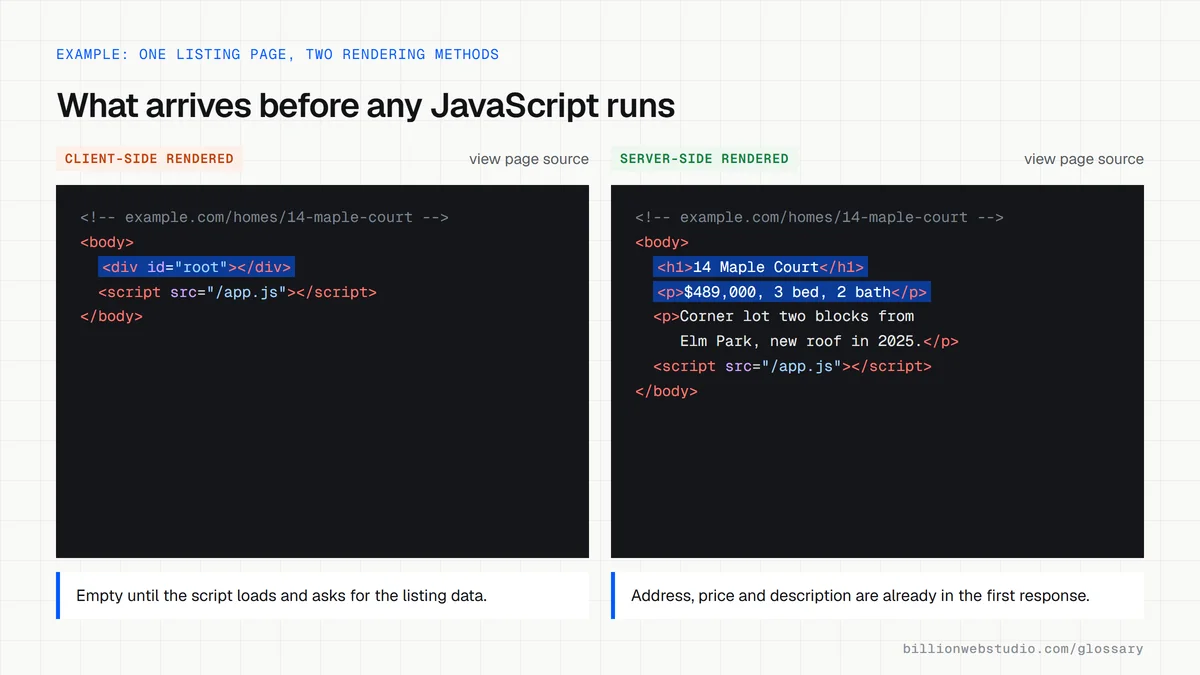Click the SERVER-SIDE RENDERED badge

tap(704, 159)
